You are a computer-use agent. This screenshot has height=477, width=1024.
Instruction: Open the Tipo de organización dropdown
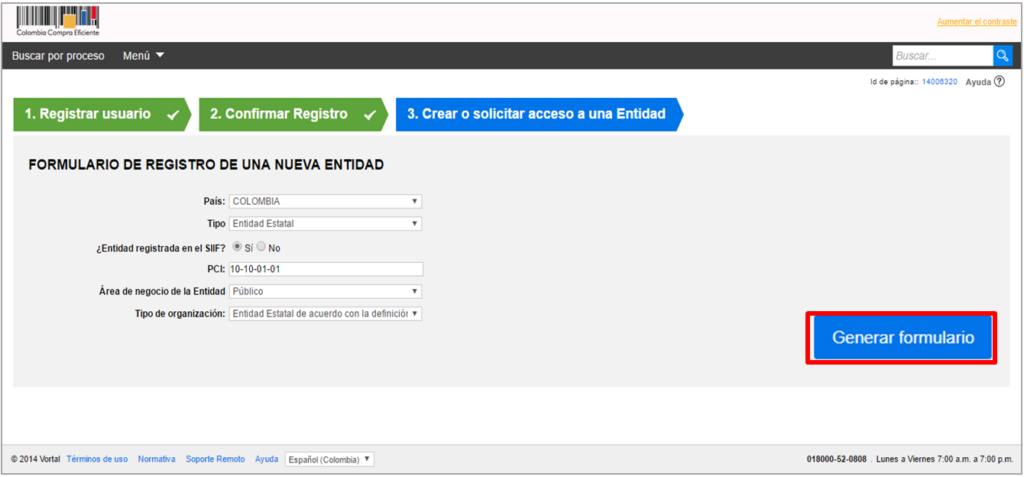(x=325, y=313)
